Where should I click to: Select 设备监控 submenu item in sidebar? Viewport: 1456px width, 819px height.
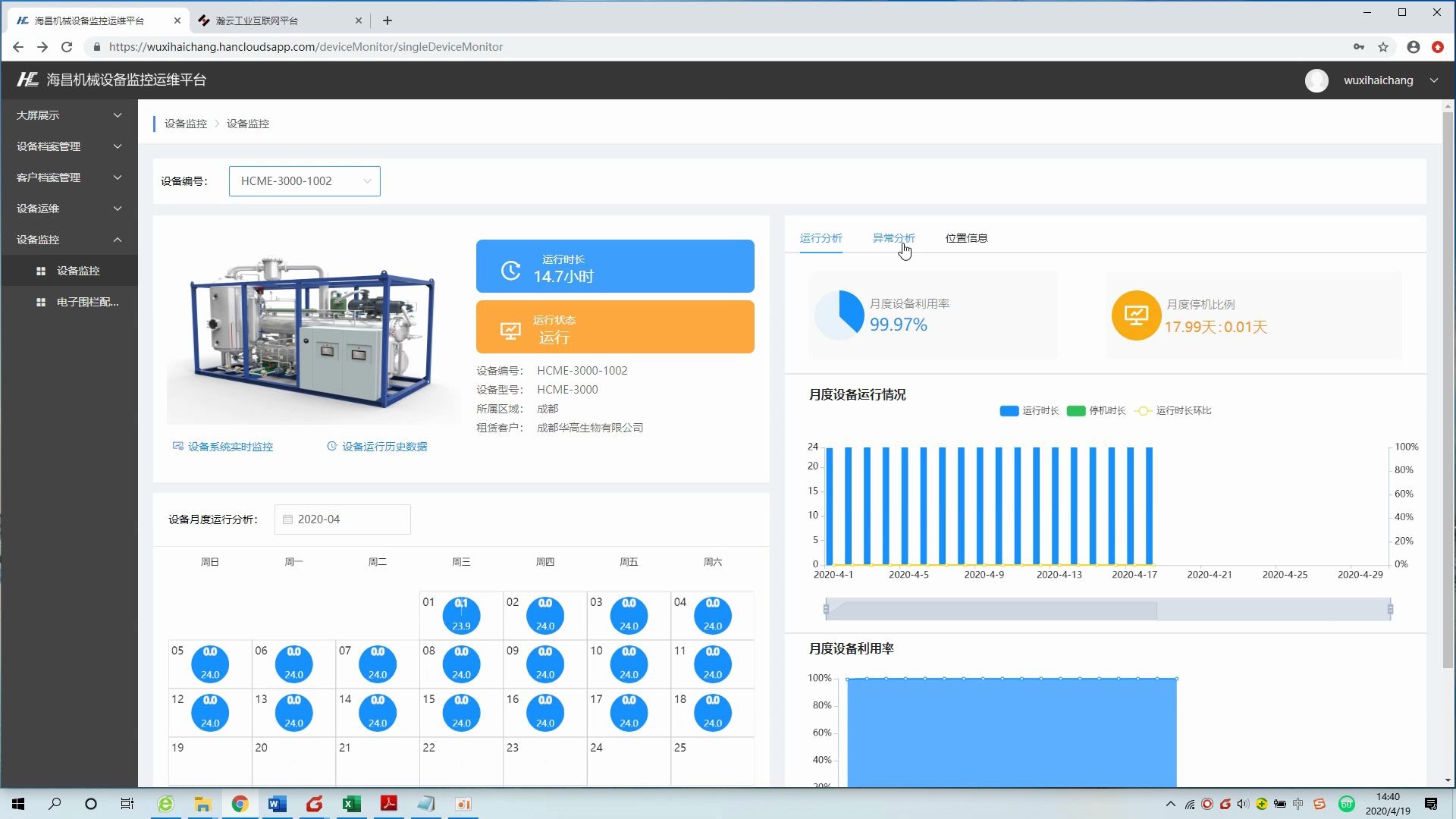click(x=69, y=271)
